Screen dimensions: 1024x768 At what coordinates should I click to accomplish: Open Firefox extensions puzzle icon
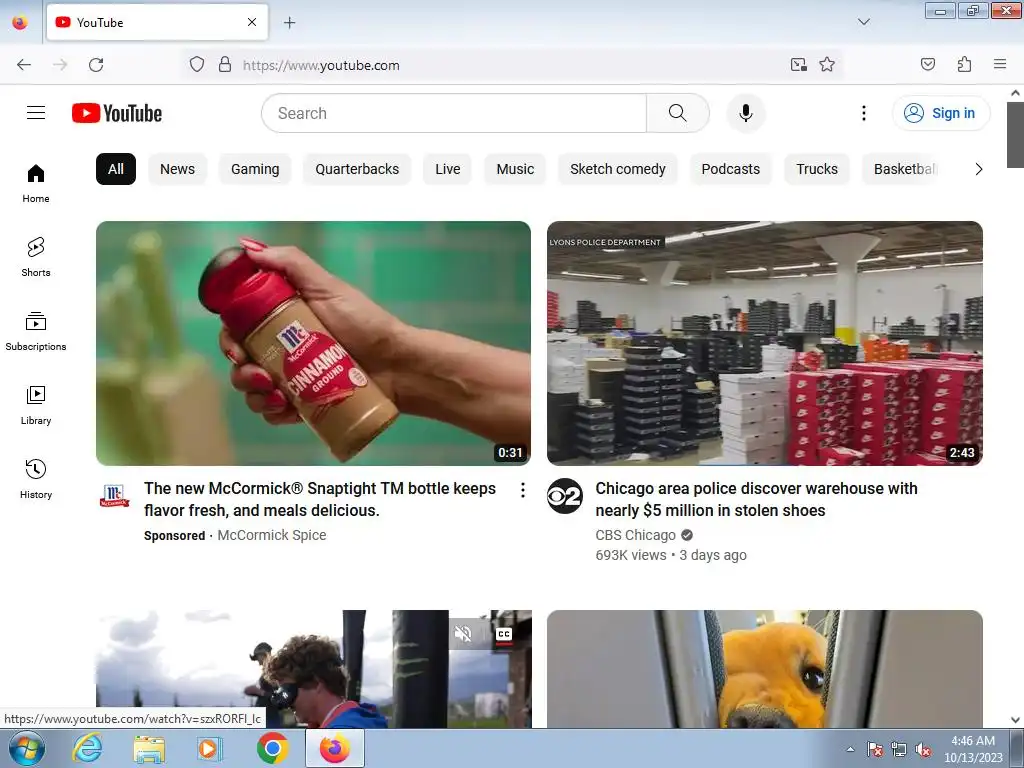[x=965, y=65]
